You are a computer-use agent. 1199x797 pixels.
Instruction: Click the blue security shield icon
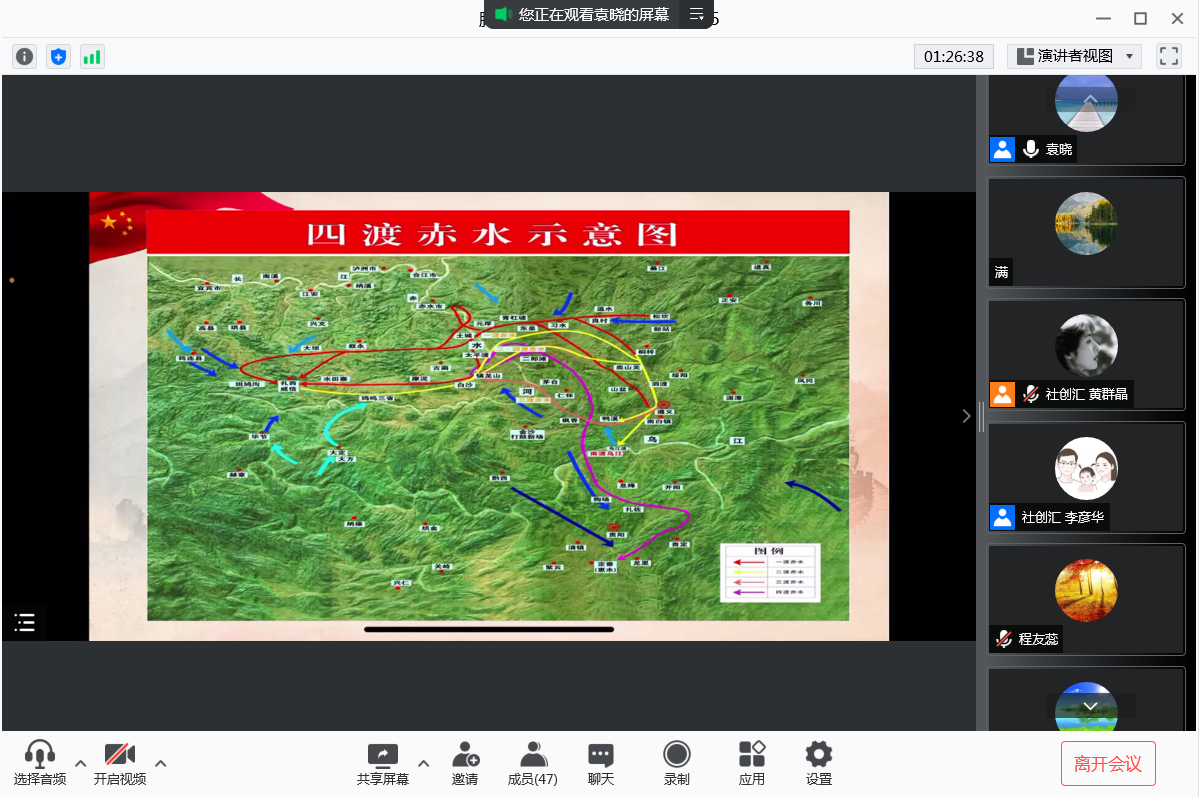coord(58,57)
